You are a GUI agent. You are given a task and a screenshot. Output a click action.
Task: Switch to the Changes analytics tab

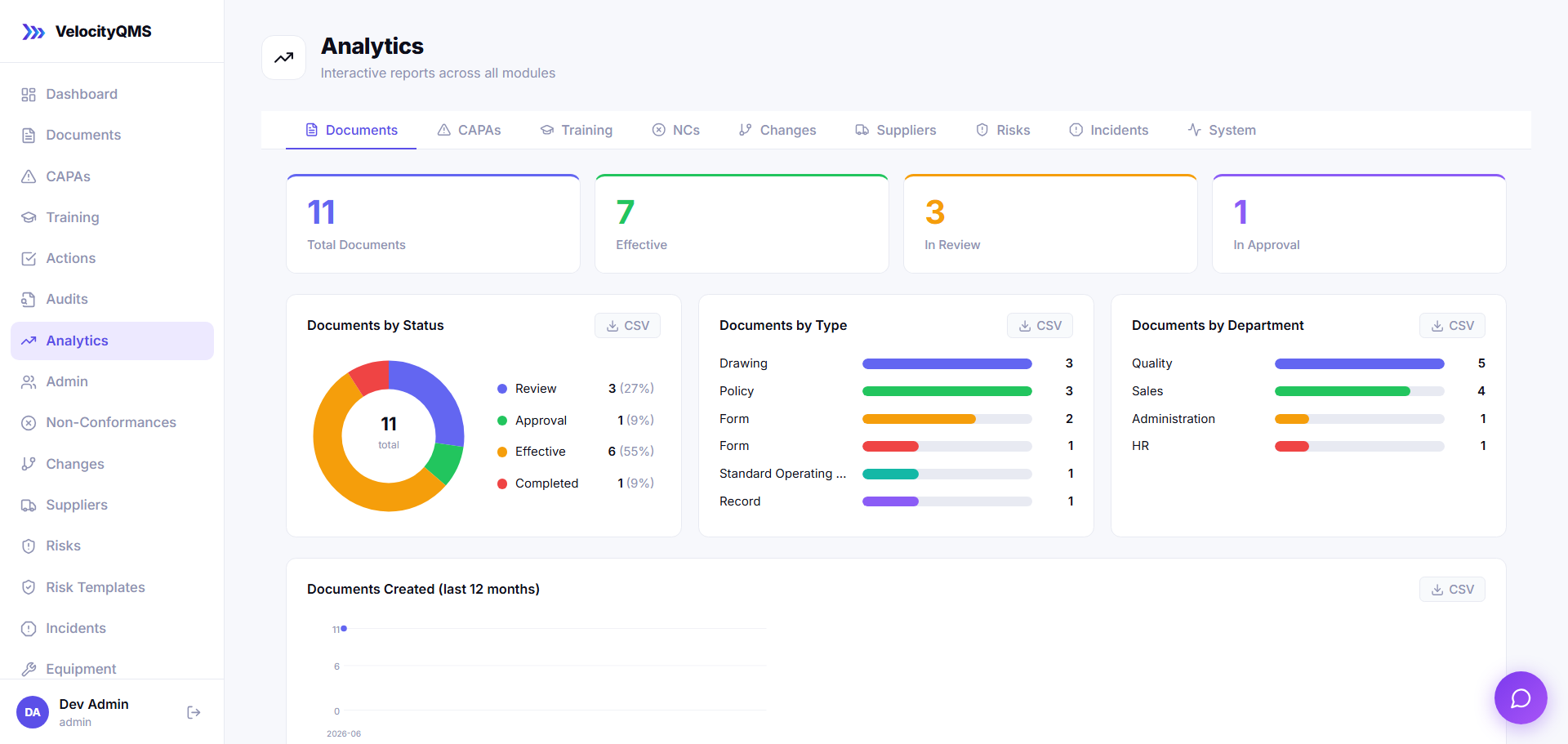pyautogui.click(x=777, y=130)
